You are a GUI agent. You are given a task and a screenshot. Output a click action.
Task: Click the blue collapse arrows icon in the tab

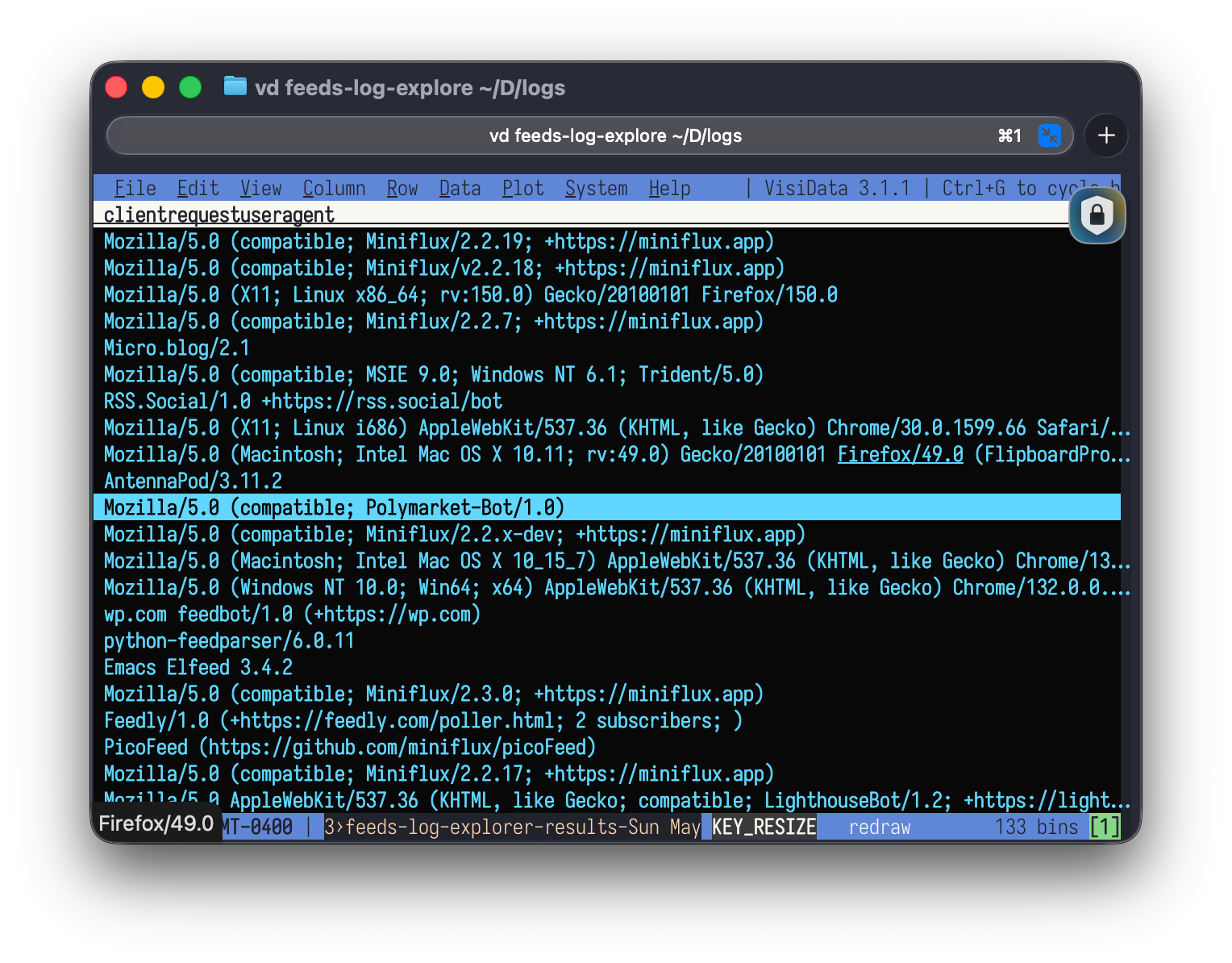(1049, 135)
